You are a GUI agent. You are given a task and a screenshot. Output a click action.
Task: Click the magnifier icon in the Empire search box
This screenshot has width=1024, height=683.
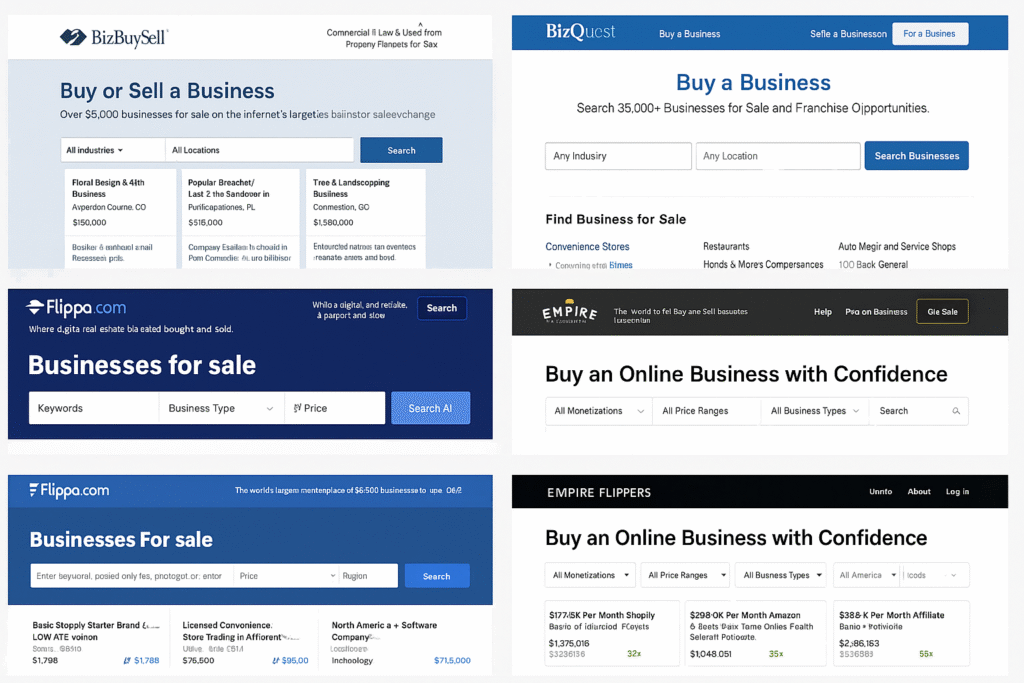tap(956, 411)
